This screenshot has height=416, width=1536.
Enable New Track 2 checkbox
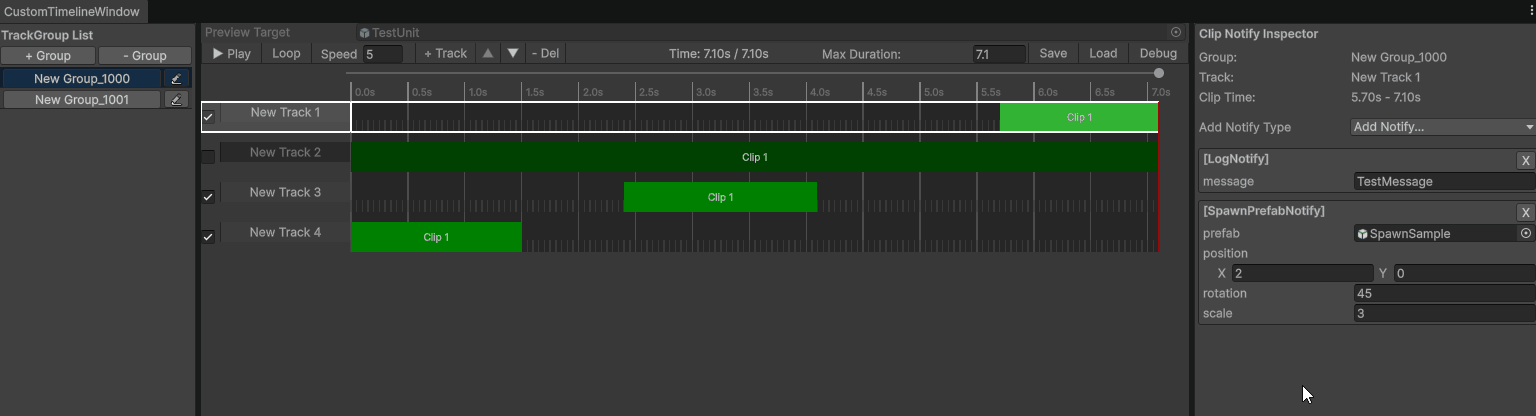(x=208, y=157)
